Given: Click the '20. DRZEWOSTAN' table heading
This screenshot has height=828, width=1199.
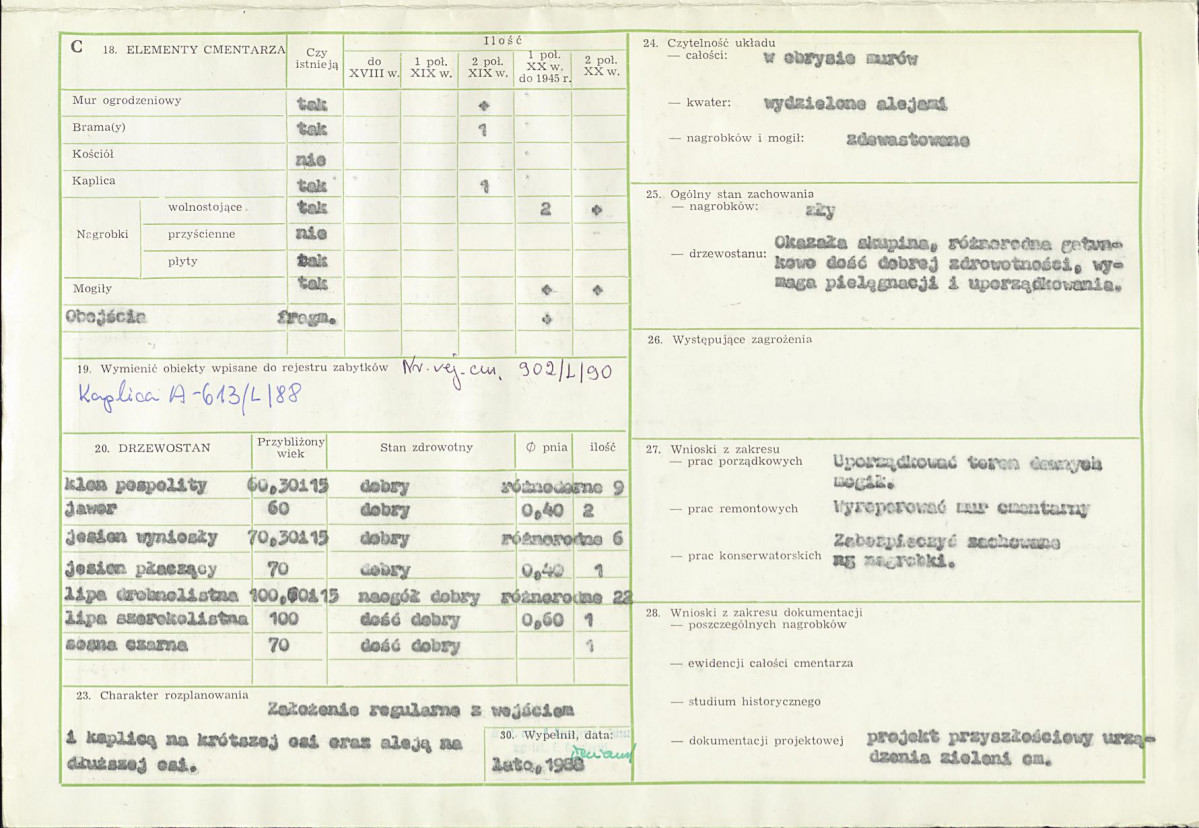Looking at the screenshot, I should pyautogui.click(x=152, y=448).
